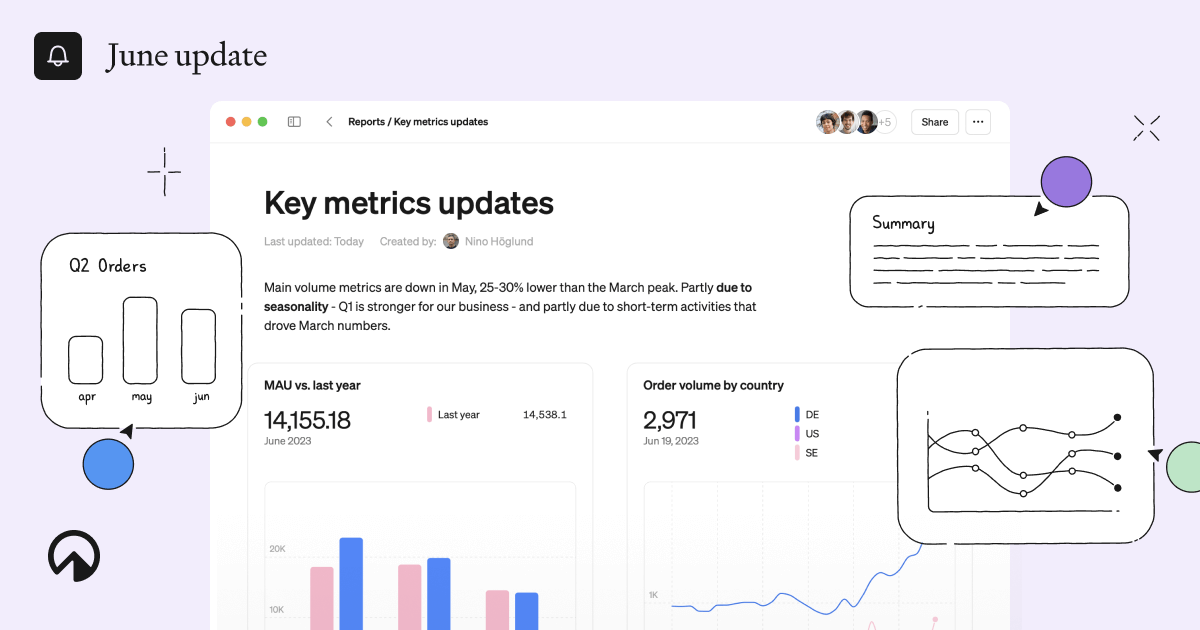Click the last year value 14,538.1

545,414
